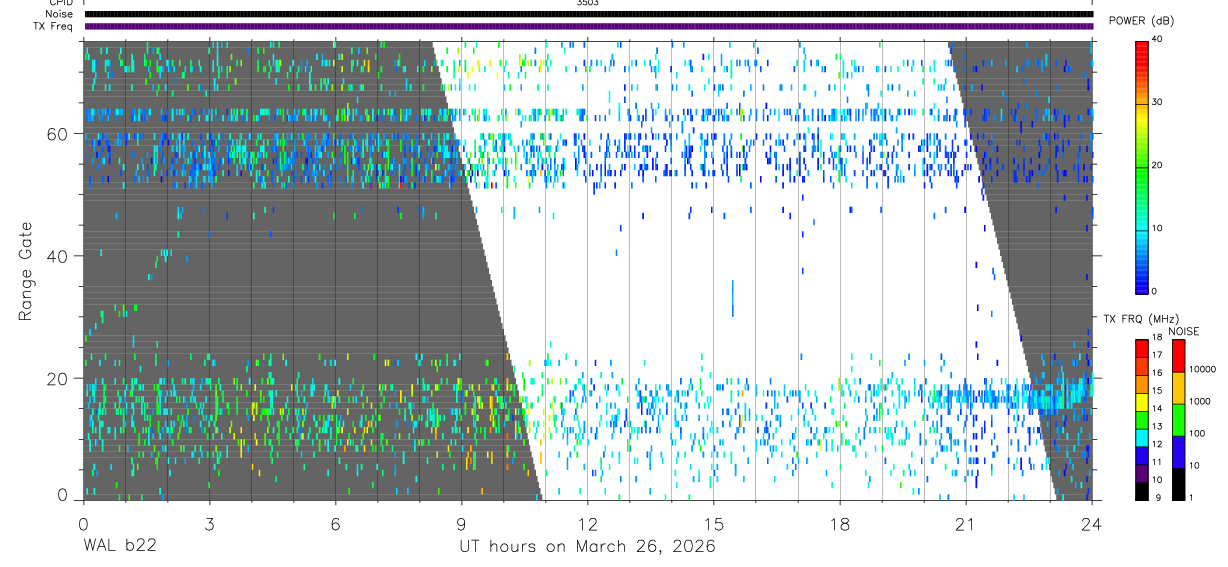1228x567 pixels.
Task: Click the 40 label on the power color bar
Action: pos(1158,39)
